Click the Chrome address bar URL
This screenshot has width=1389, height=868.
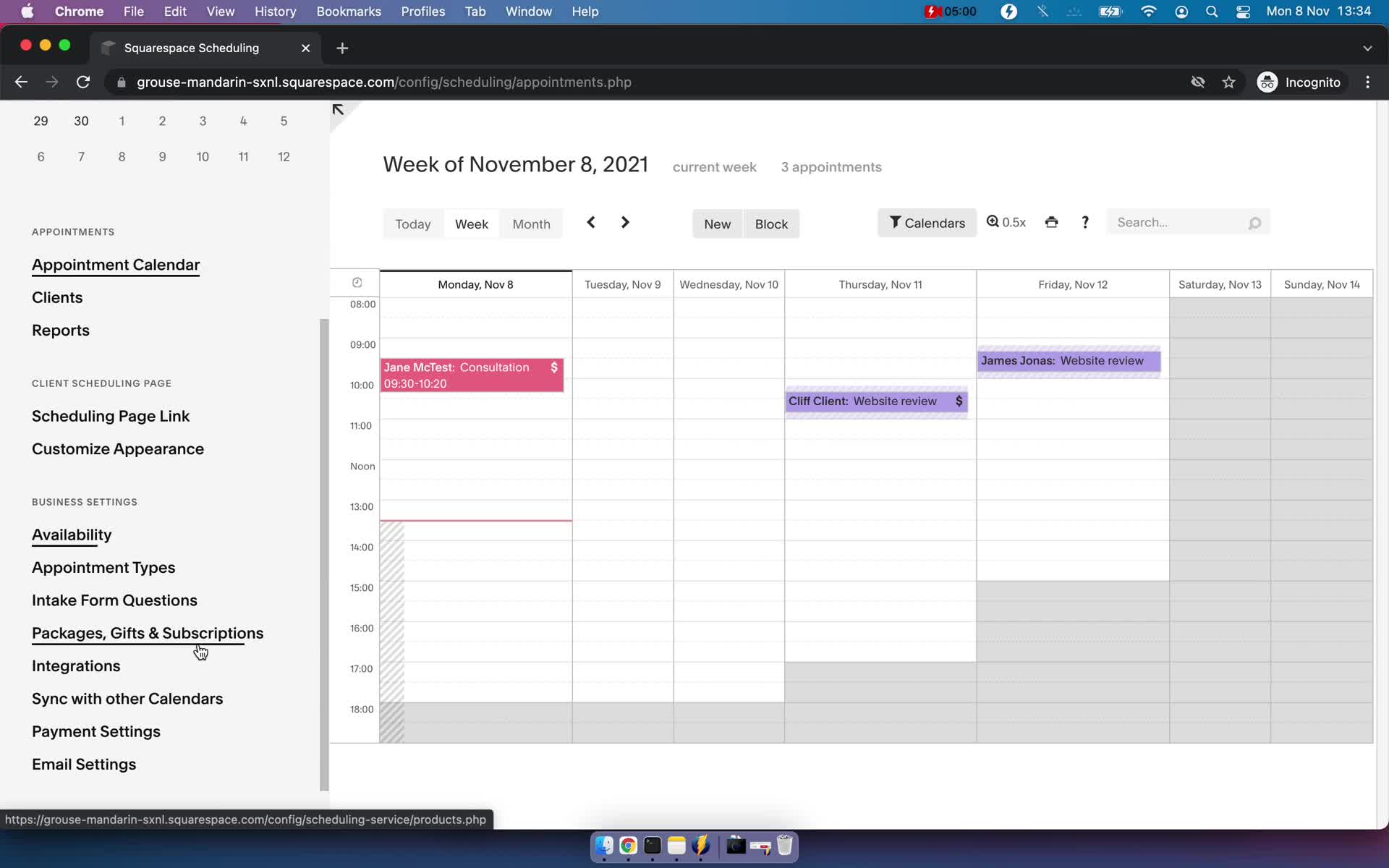click(383, 82)
